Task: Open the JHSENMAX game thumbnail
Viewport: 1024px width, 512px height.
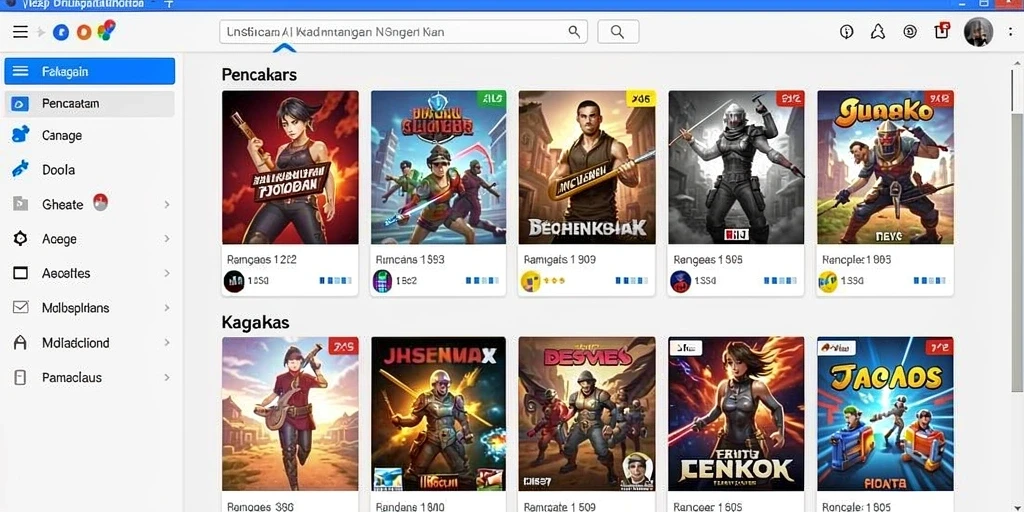Action: click(438, 413)
